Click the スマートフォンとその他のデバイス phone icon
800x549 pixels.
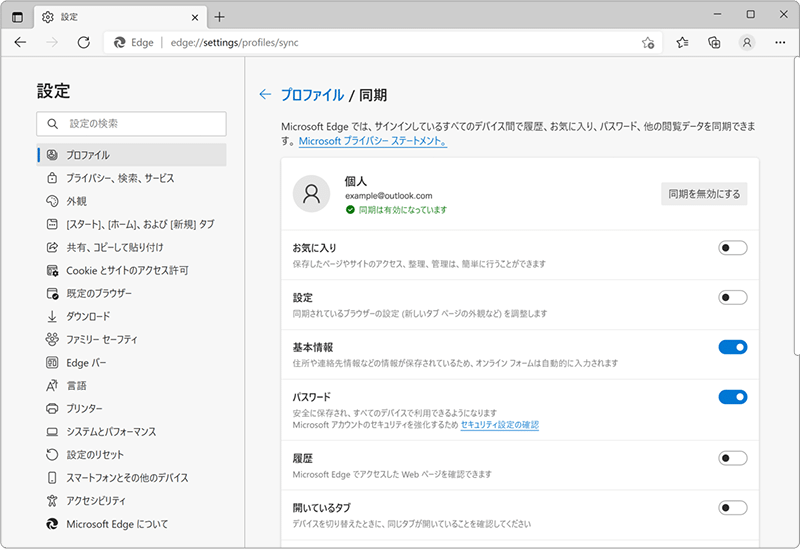click(x=52, y=478)
